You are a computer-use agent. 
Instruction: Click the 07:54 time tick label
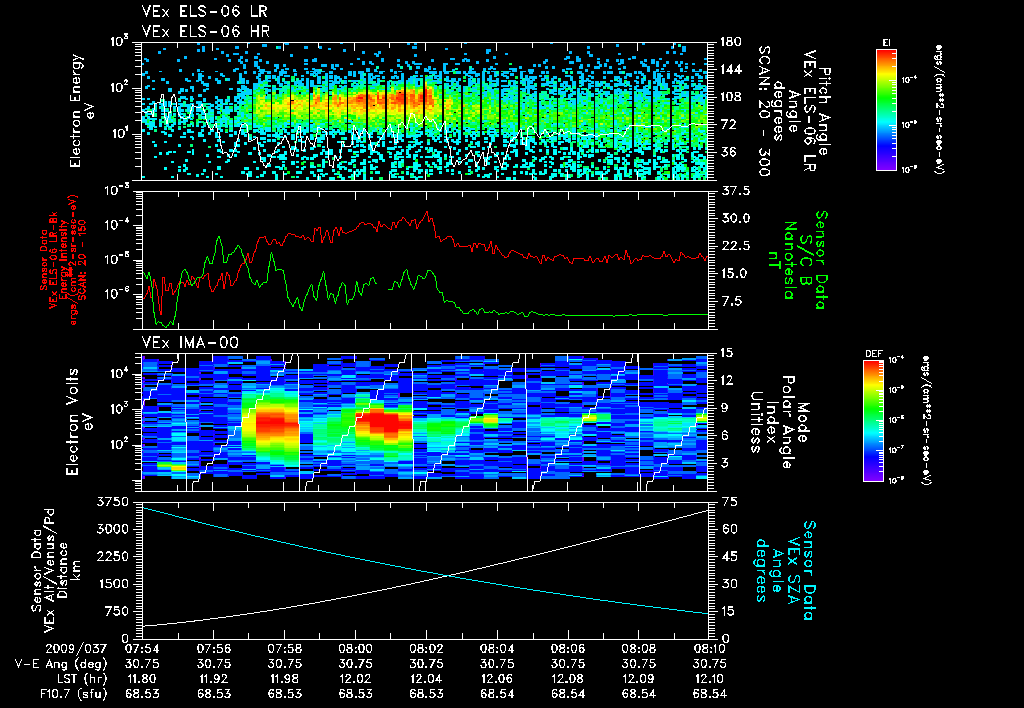tap(142, 649)
